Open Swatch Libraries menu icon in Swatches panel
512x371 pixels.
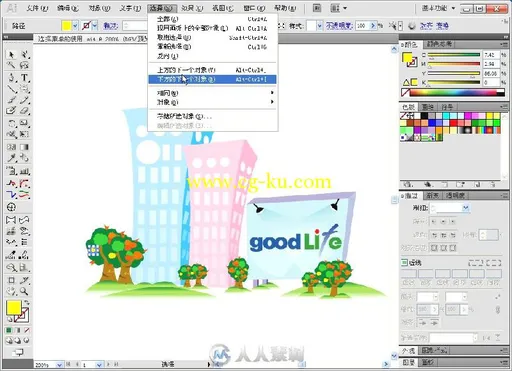(407, 184)
